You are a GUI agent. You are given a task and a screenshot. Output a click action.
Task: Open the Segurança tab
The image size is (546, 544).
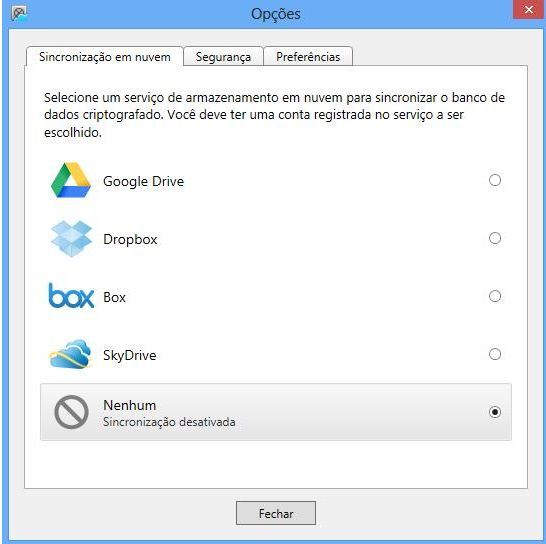pos(223,56)
